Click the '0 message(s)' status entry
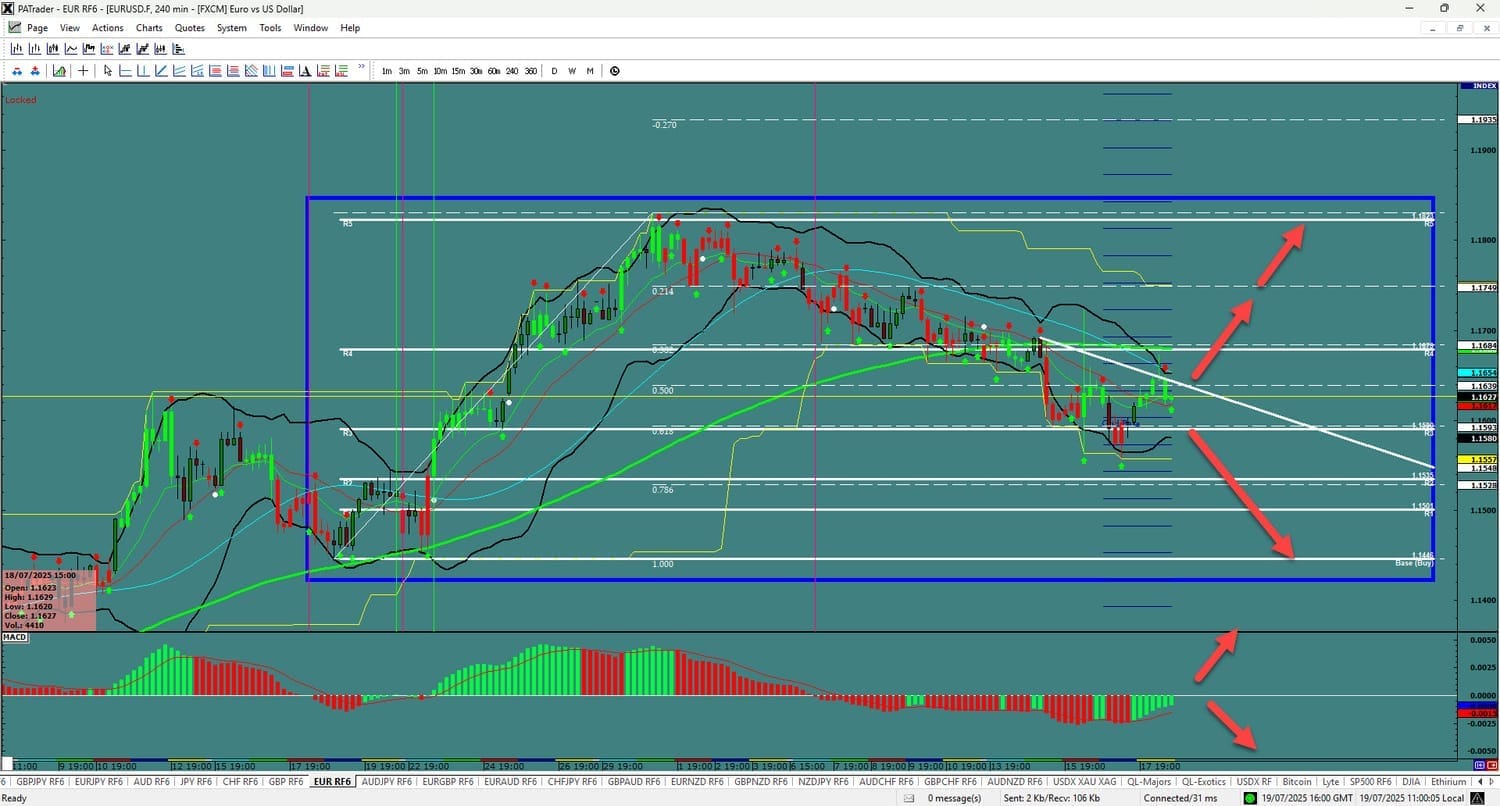Viewport: 1500px width, 806px height. click(x=955, y=798)
